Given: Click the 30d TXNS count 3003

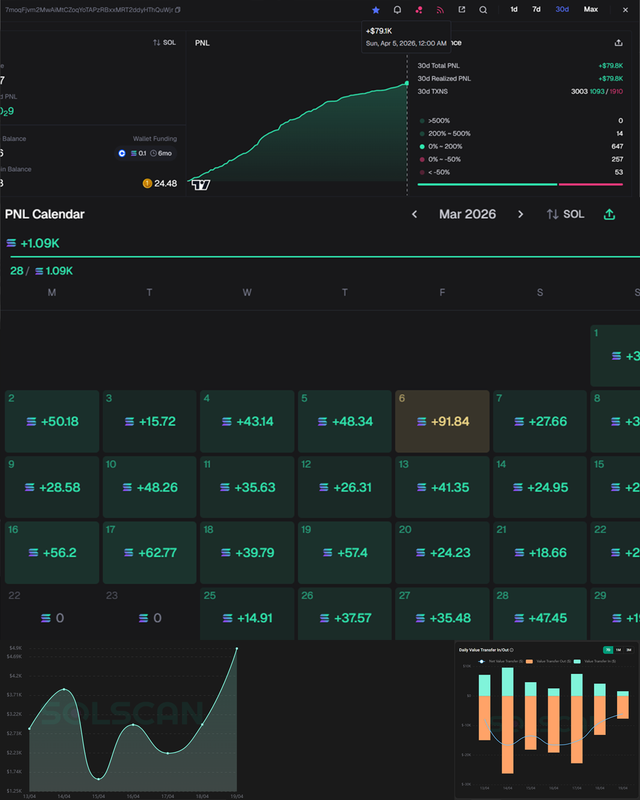Looking at the screenshot, I should click(x=579, y=91).
